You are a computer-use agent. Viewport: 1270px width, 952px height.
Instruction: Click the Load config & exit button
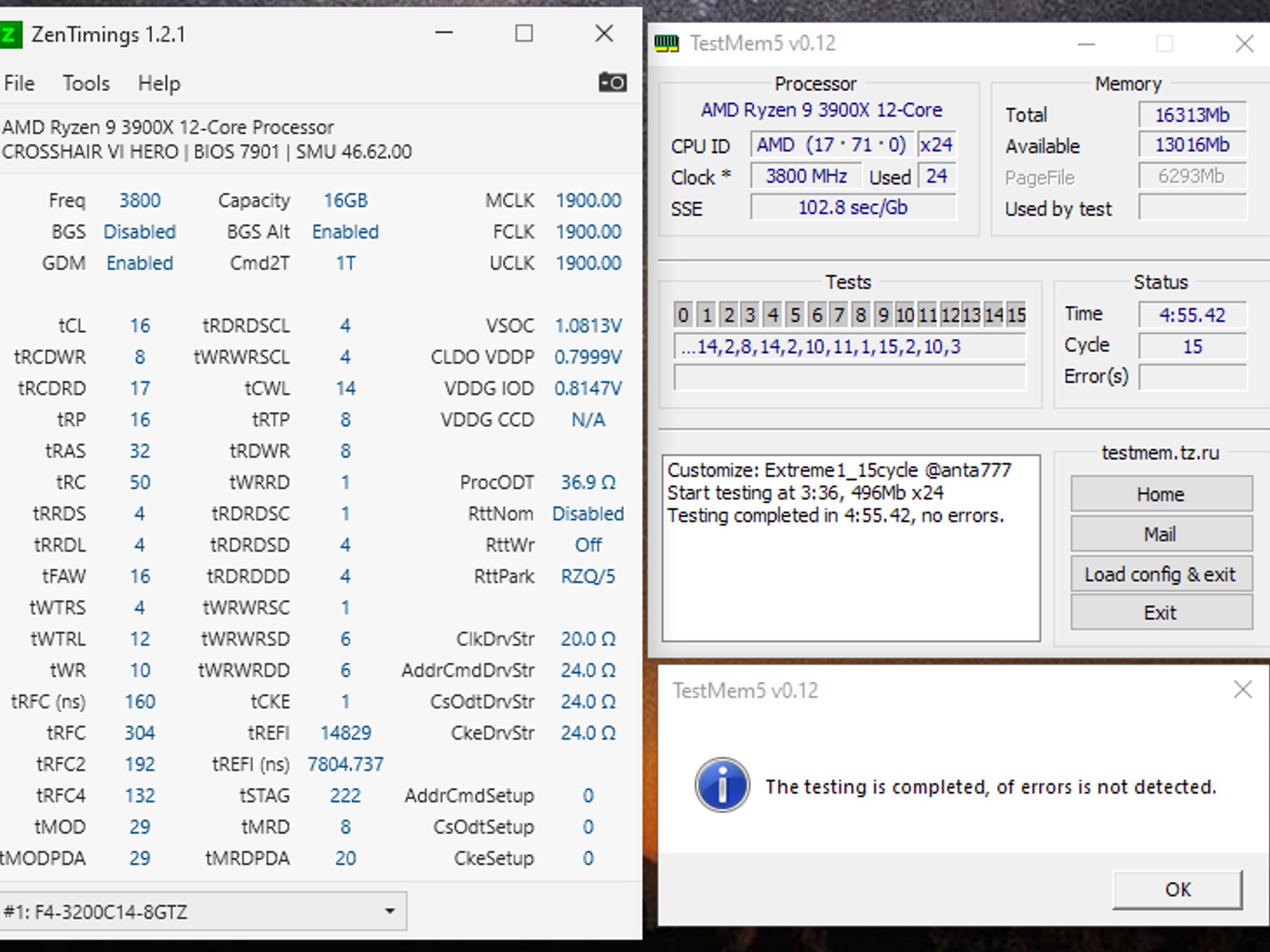coord(1161,574)
